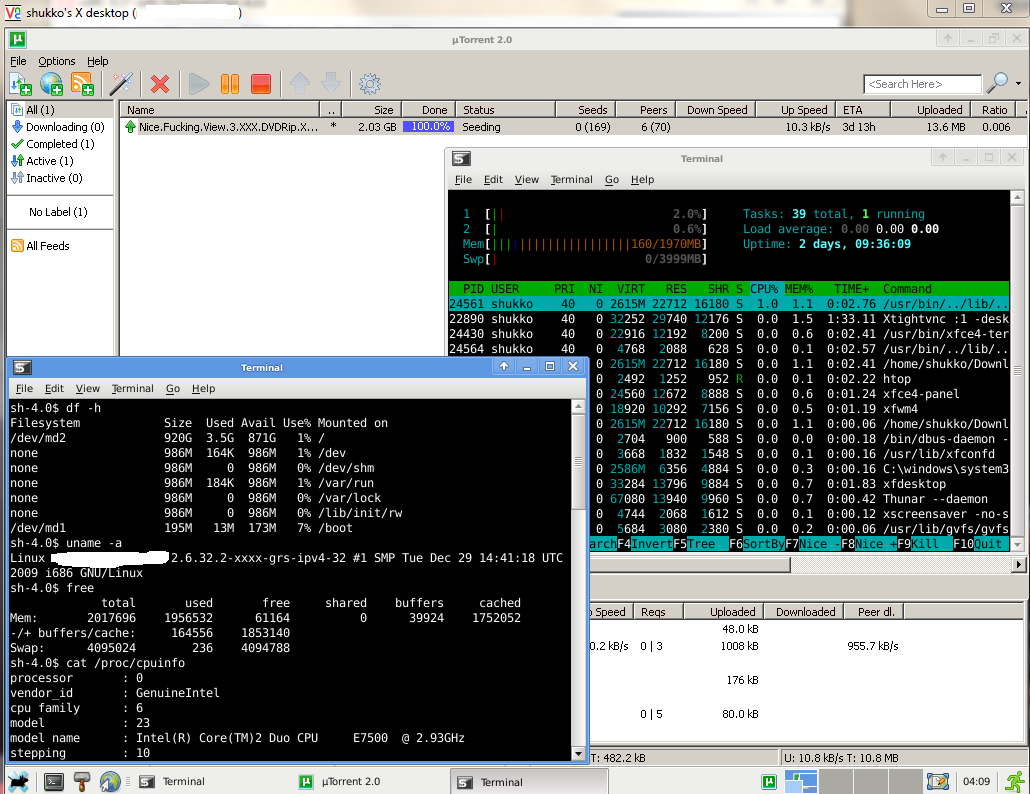1030x794 pixels.
Task: Open File menu in front df Terminal
Action: [24, 388]
